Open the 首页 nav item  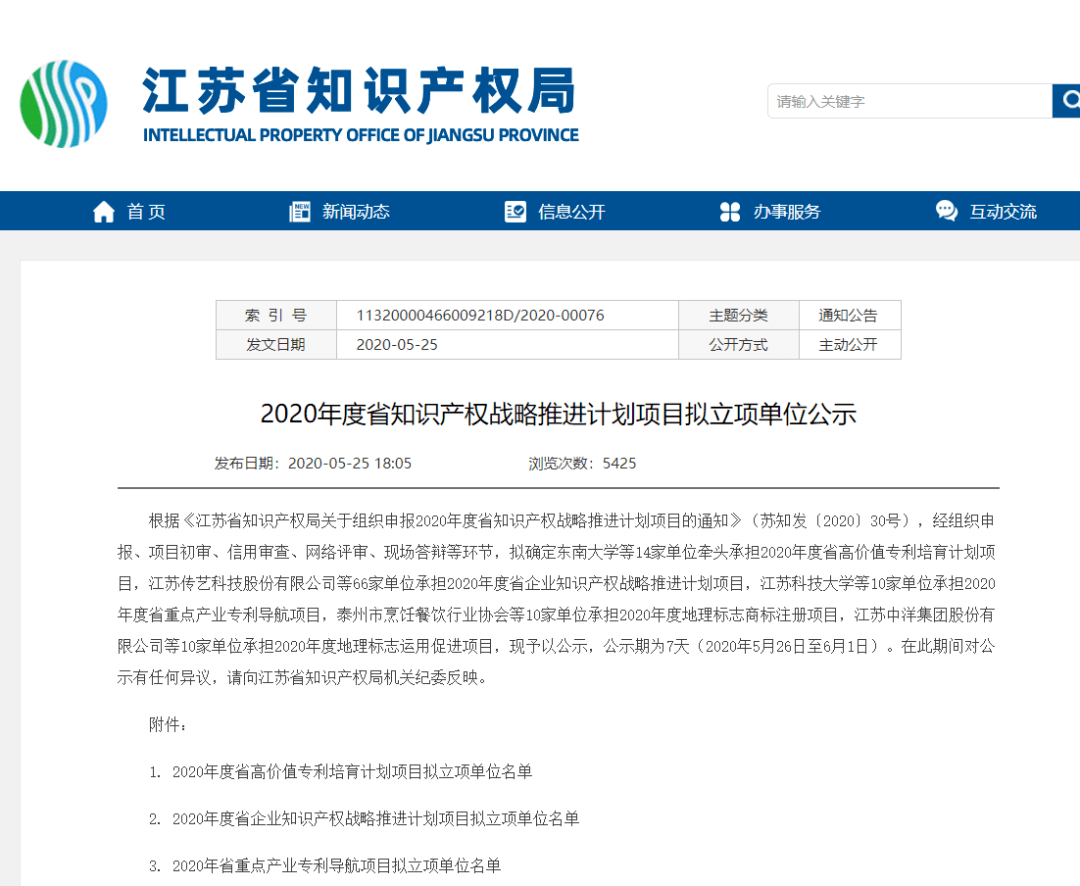coord(146,212)
